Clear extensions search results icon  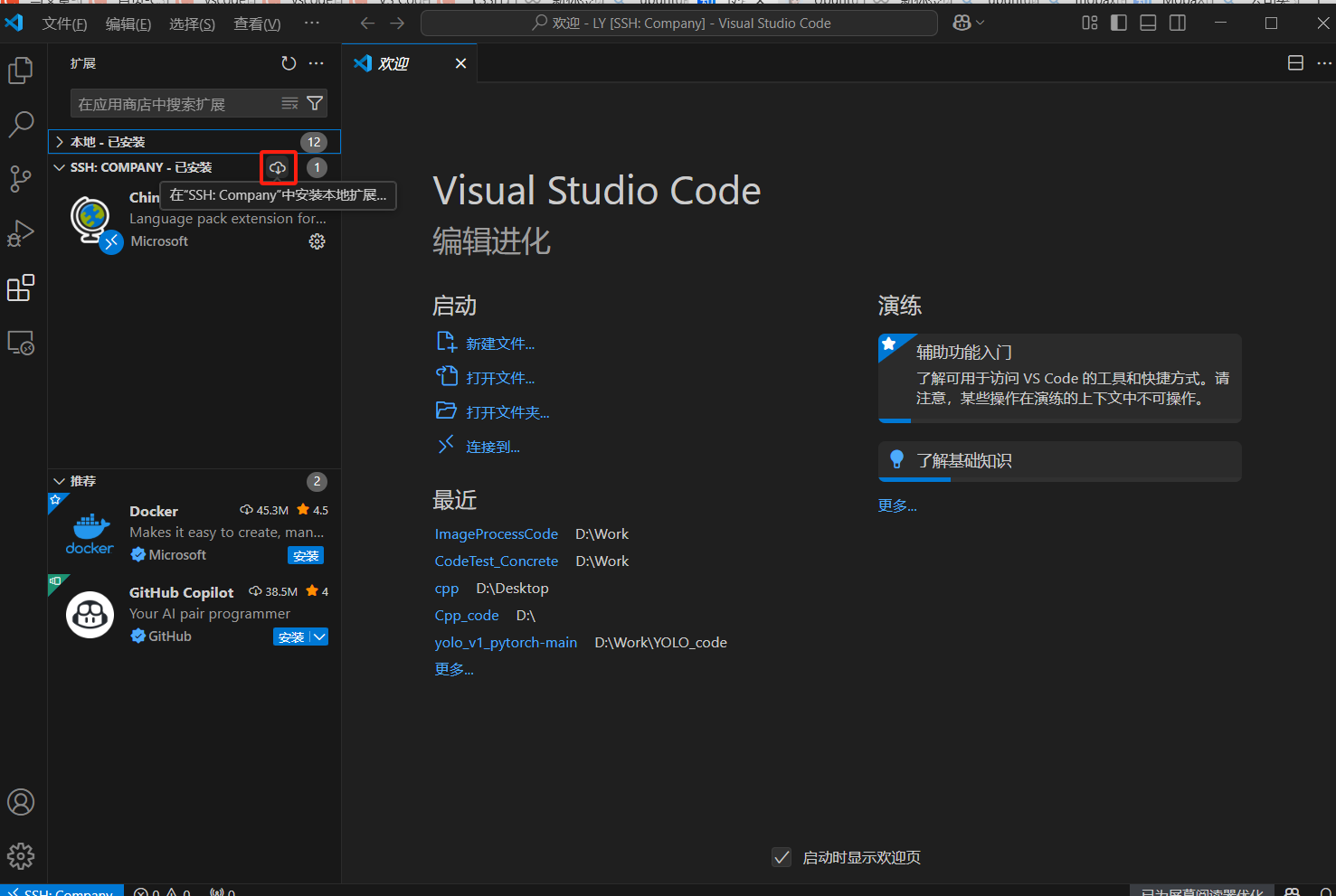tap(289, 103)
